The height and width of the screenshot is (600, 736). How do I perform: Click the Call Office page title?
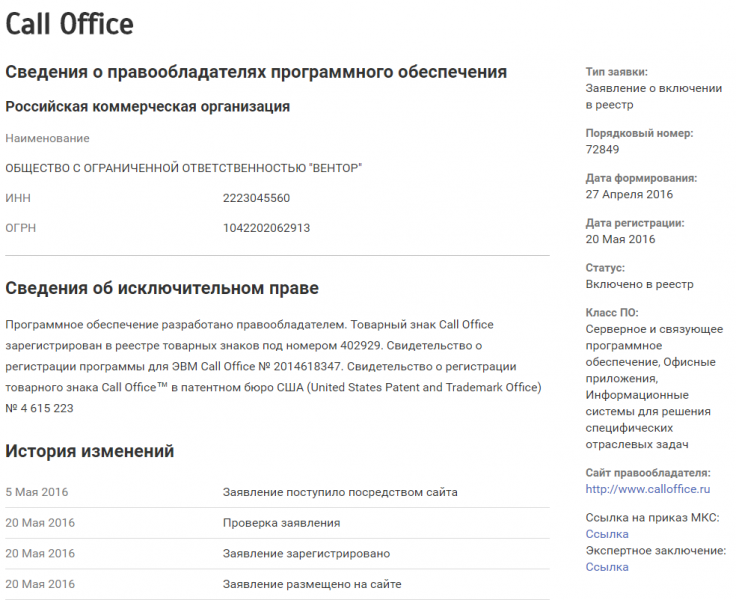click(x=69, y=24)
